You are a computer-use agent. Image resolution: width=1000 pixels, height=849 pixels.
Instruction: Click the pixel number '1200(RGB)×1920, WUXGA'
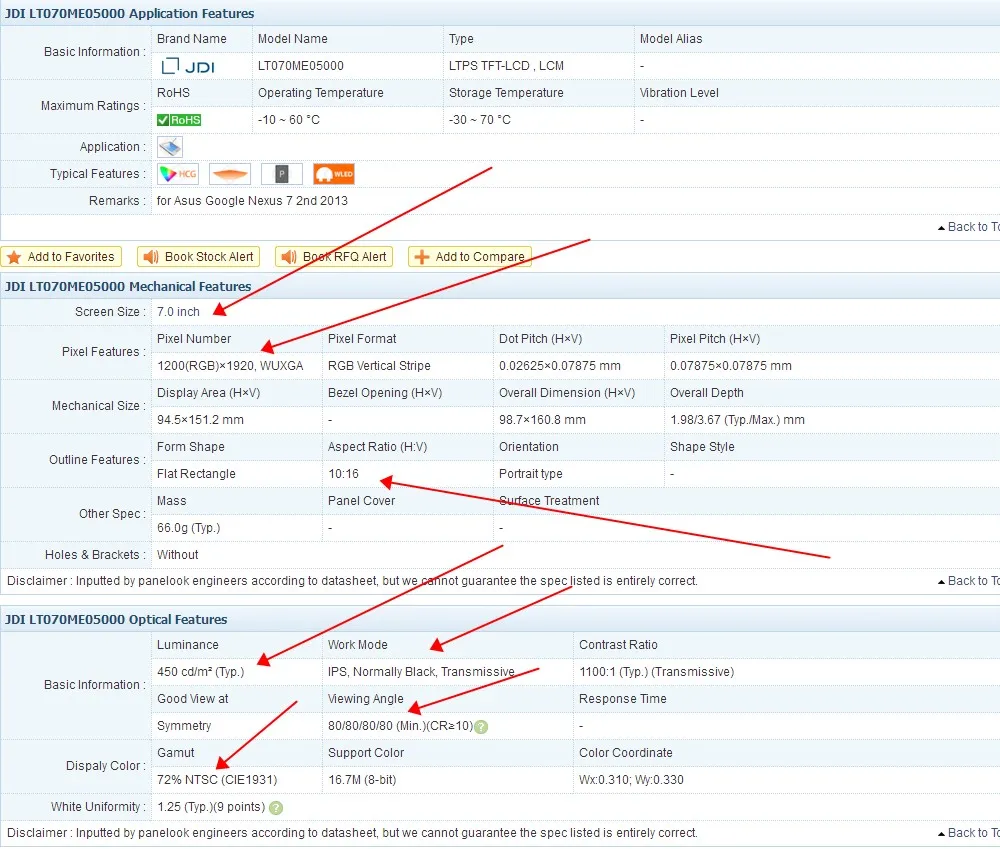230,366
